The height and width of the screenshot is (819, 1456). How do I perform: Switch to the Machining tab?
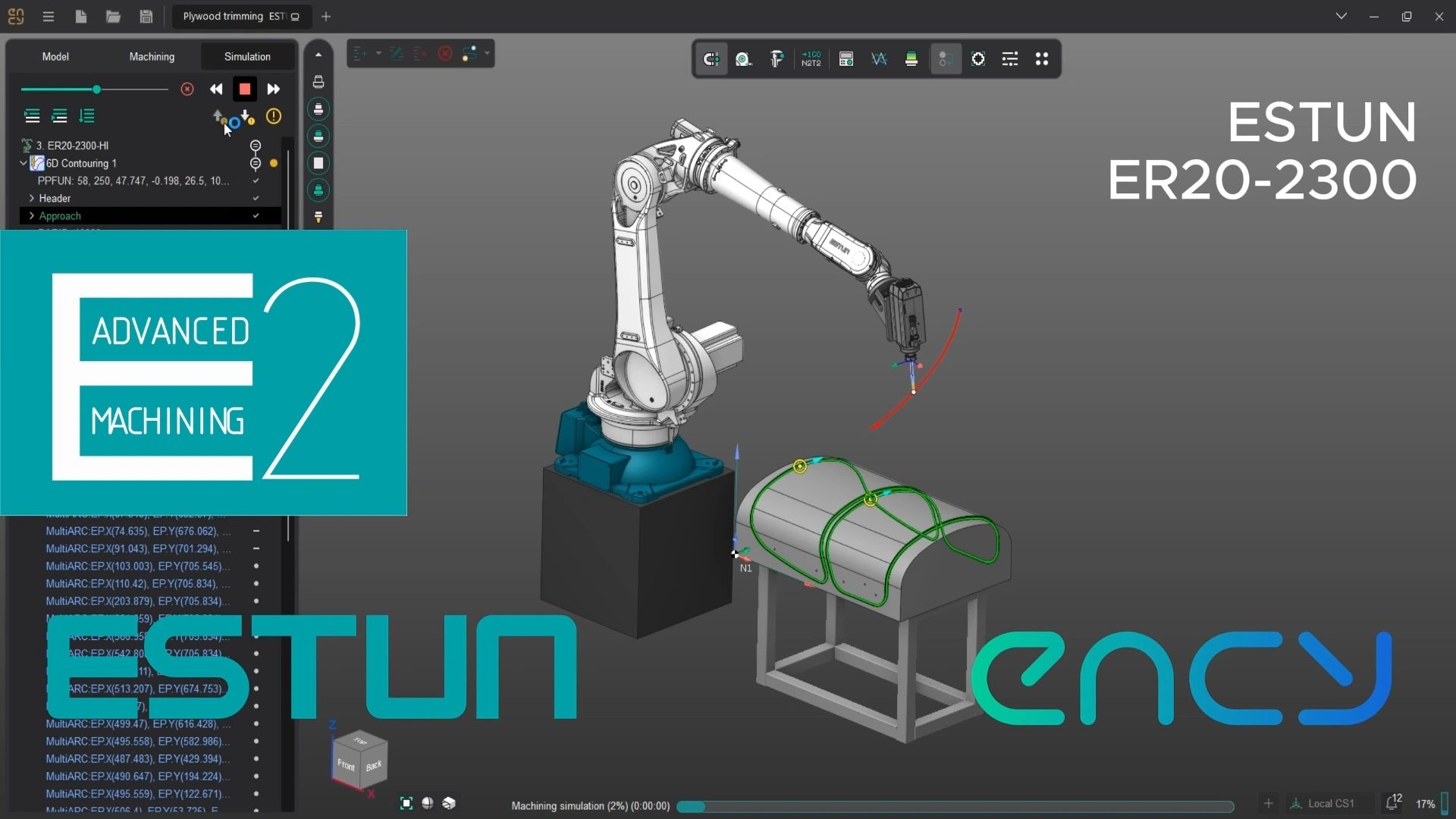tap(152, 57)
